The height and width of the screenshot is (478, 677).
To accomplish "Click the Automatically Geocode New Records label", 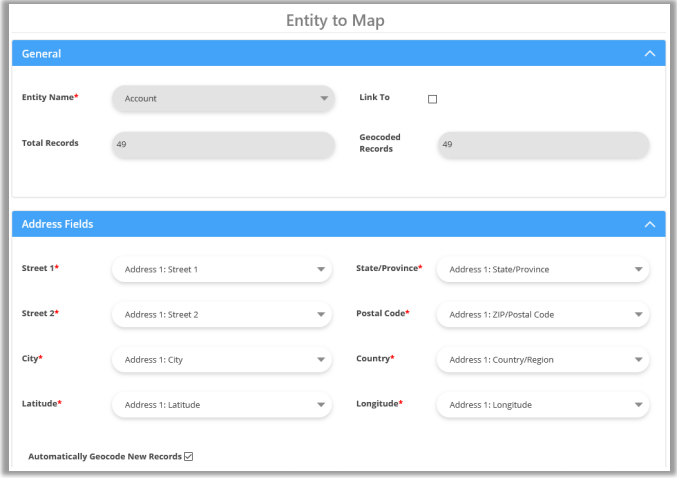I will tap(104, 457).
